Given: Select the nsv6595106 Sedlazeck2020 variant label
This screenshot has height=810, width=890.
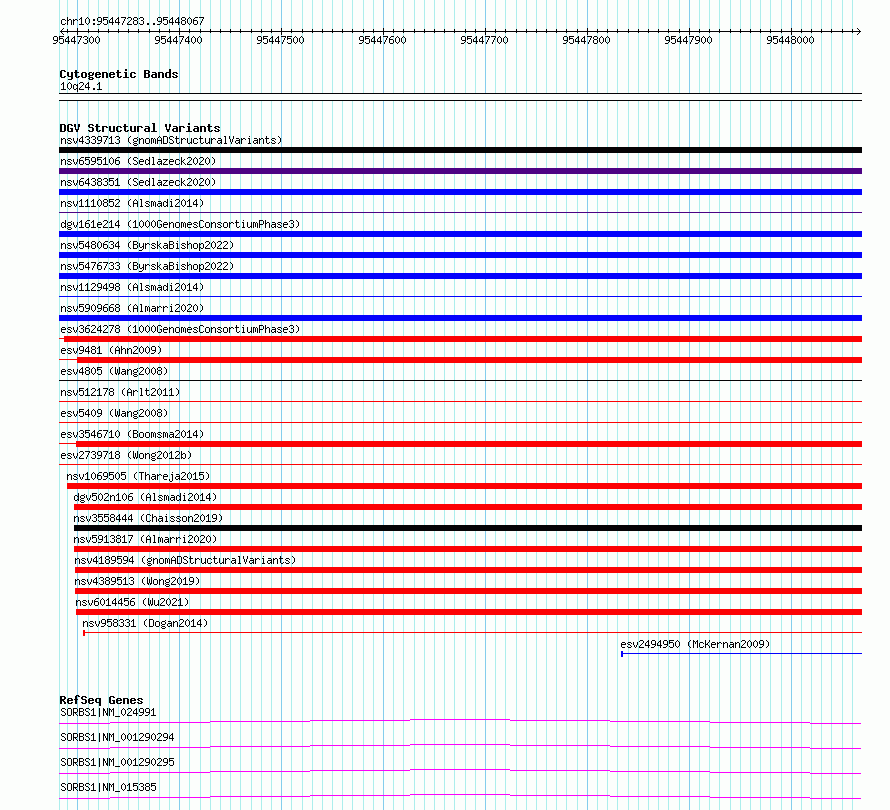Looking at the screenshot, I should coord(138,161).
